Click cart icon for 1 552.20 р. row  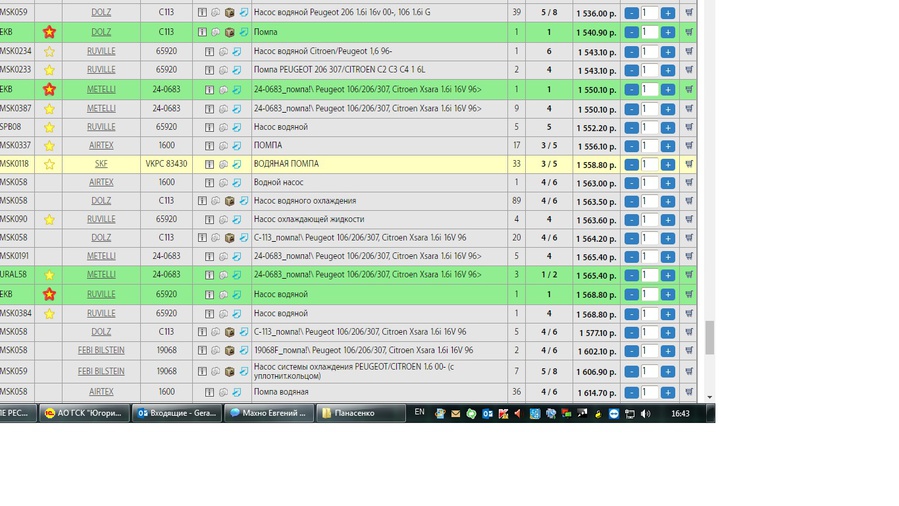tap(689, 127)
